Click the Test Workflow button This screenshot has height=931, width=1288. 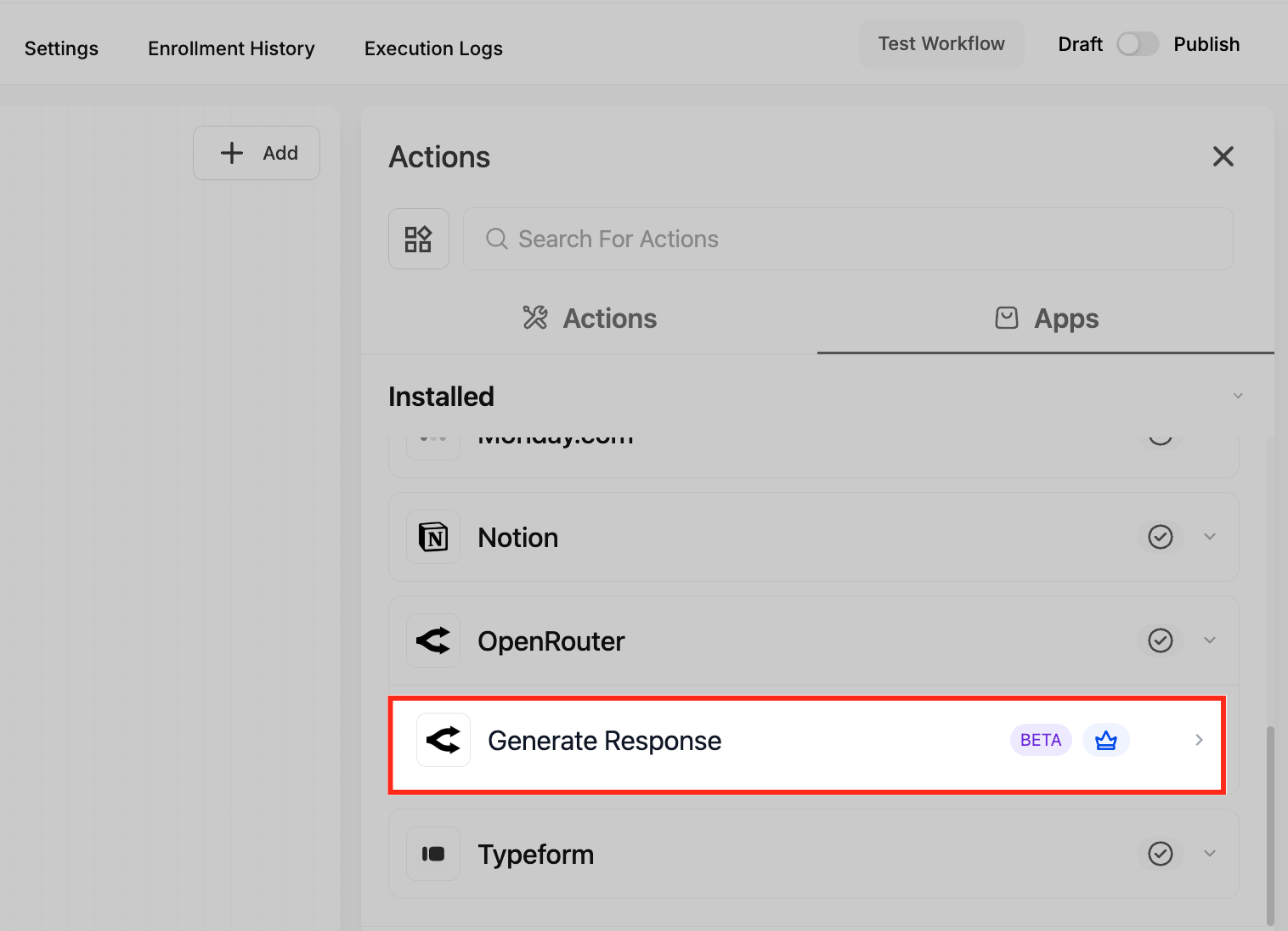(941, 44)
